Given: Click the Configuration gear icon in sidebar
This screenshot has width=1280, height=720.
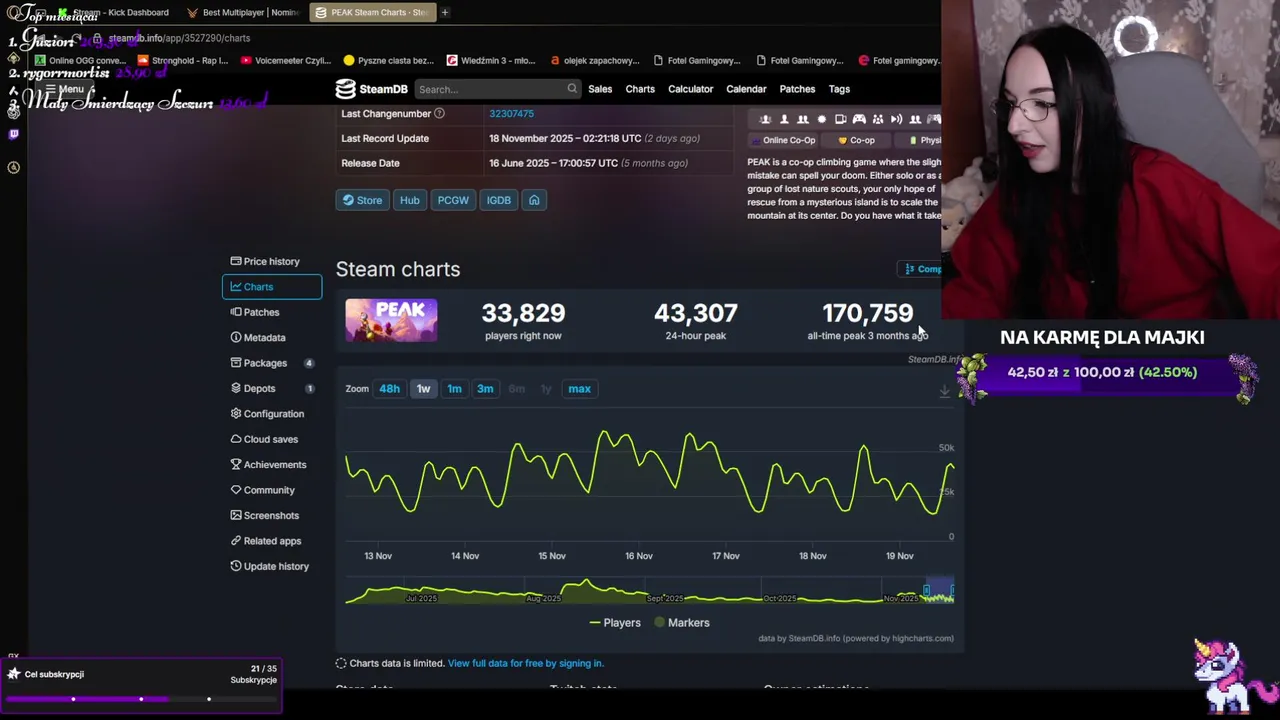Looking at the screenshot, I should click(236, 413).
